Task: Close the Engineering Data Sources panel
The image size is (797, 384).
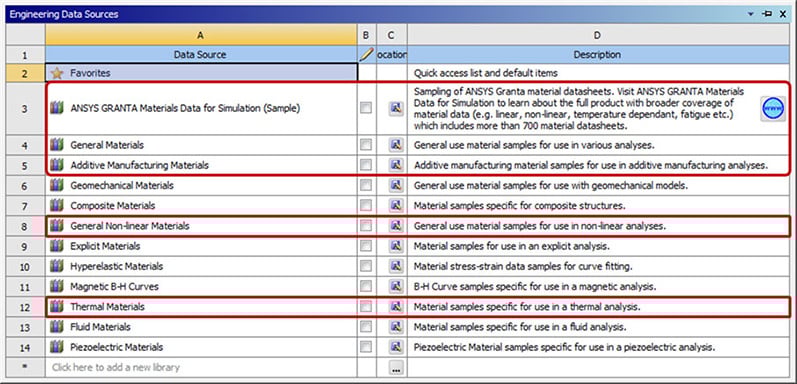Action: click(x=783, y=14)
